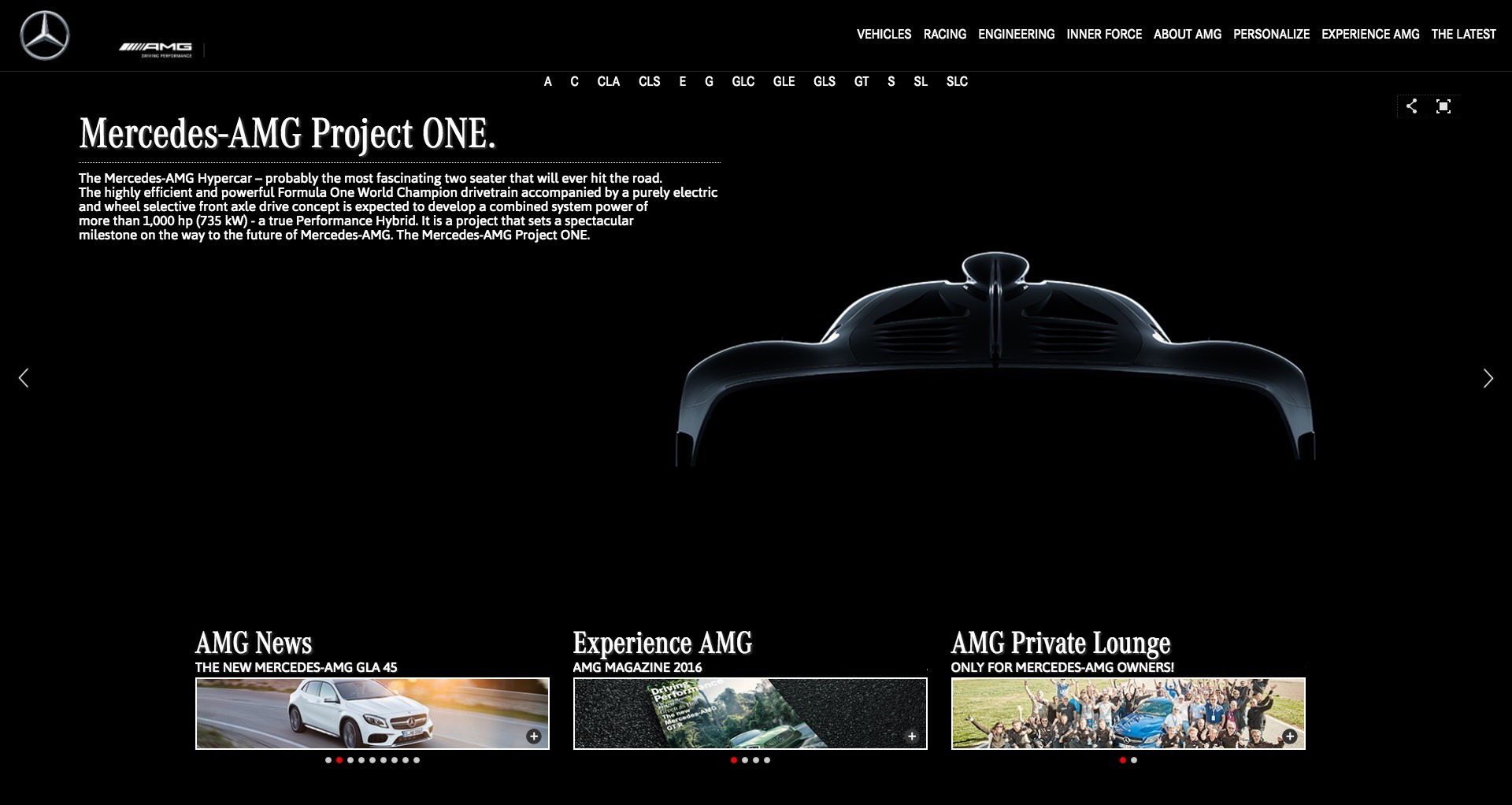1512x805 pixels.
Task: Click the Mercedes-Benz star logo
Action: point(44,35)
